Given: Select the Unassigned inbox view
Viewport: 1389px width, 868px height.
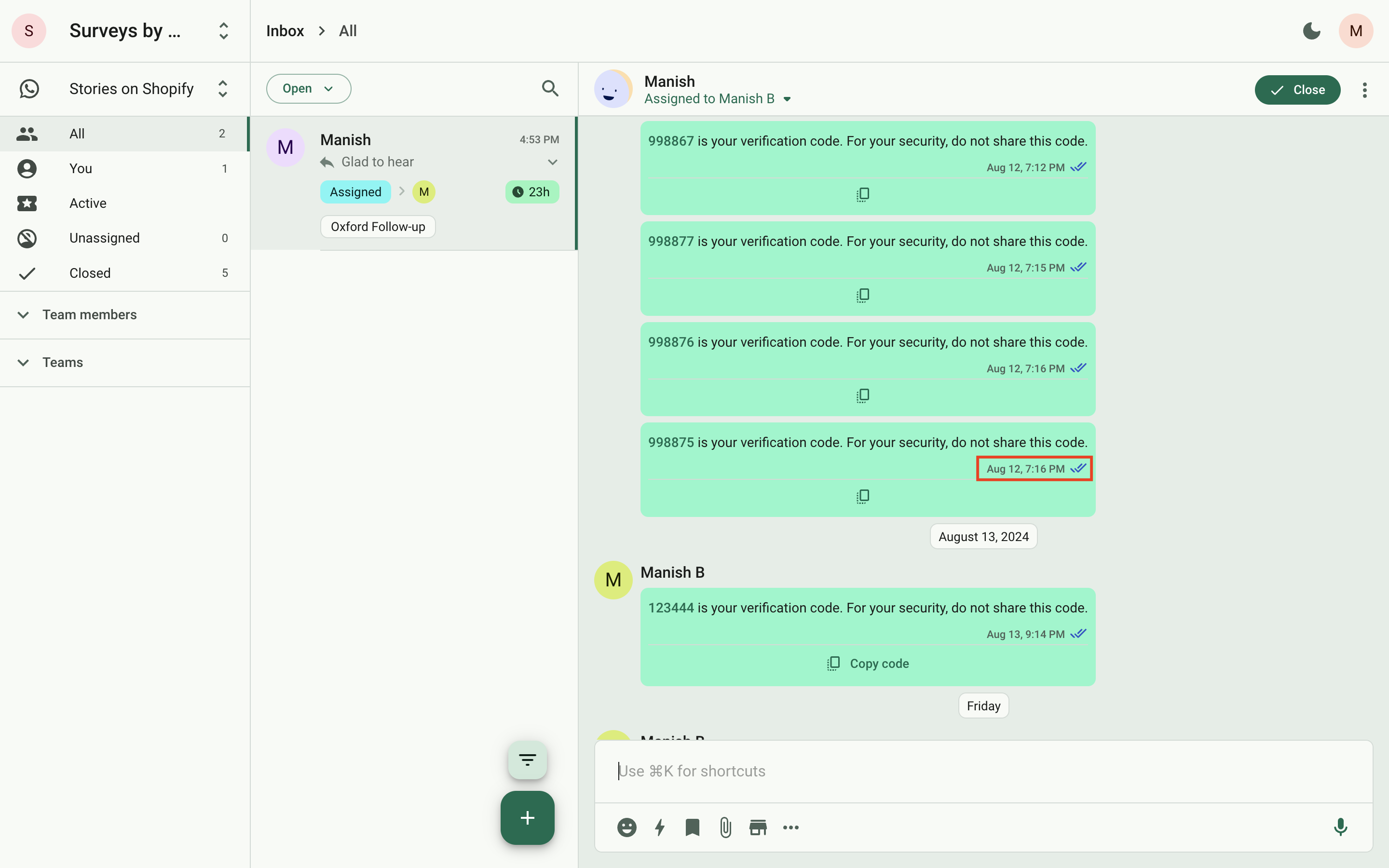Looking at the screenshot, I should pos(104,238).
